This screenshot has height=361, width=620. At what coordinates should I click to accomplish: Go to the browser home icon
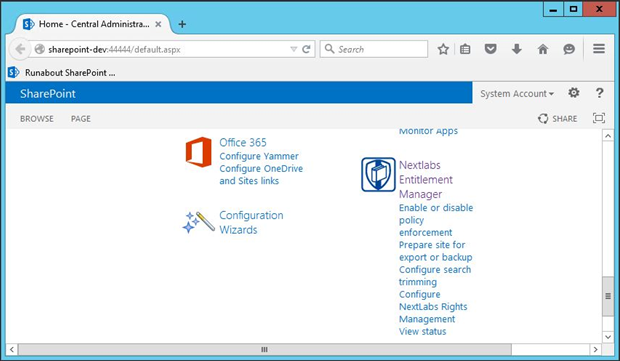pyautogui.click(x=543, y=49)
